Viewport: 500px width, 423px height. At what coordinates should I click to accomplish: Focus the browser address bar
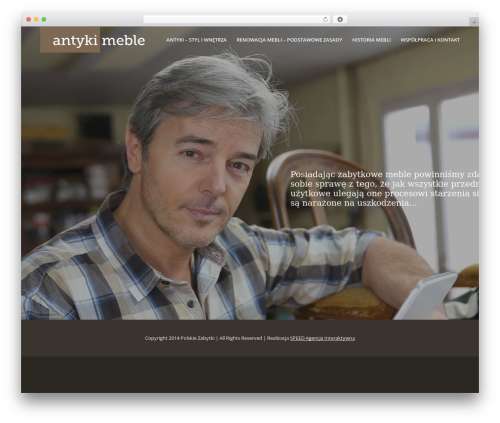[x=237, y=19]
